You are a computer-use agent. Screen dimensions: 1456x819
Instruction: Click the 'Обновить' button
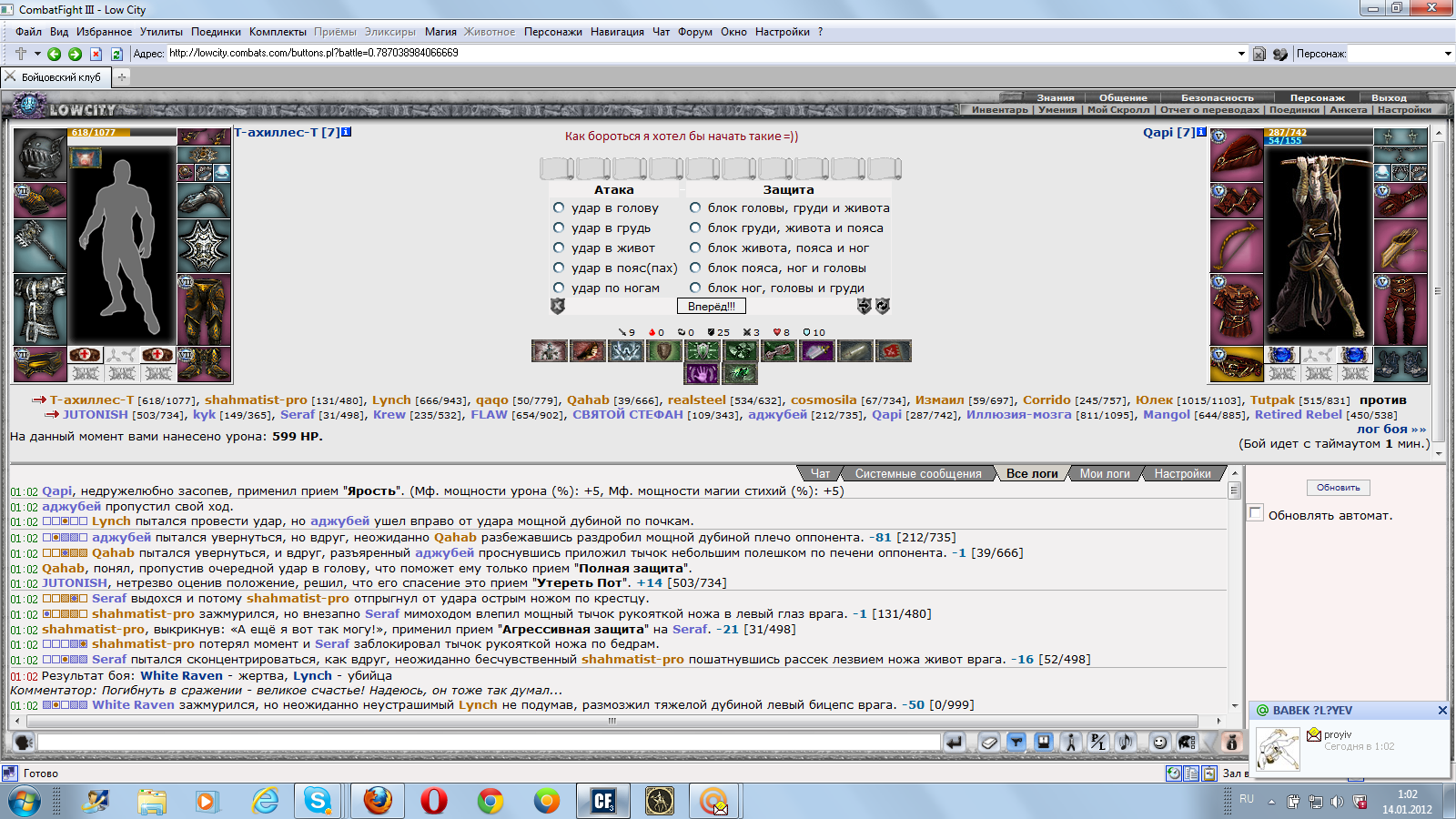click(1338, 488)
